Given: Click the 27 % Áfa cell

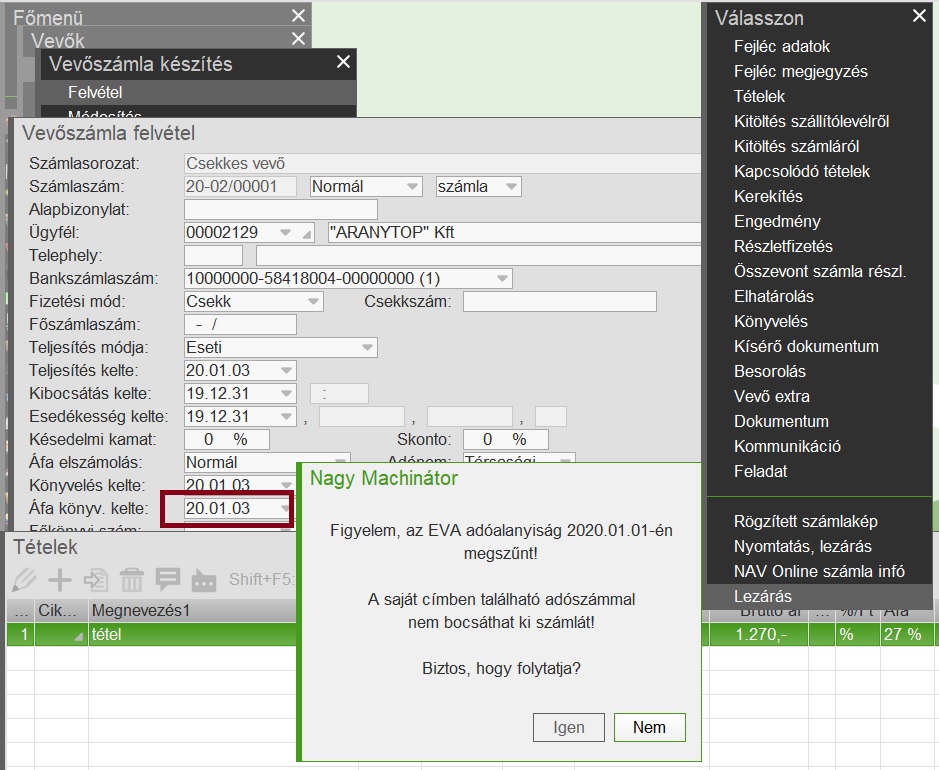Looking at the screenshot, I should [x=905, y=634].
